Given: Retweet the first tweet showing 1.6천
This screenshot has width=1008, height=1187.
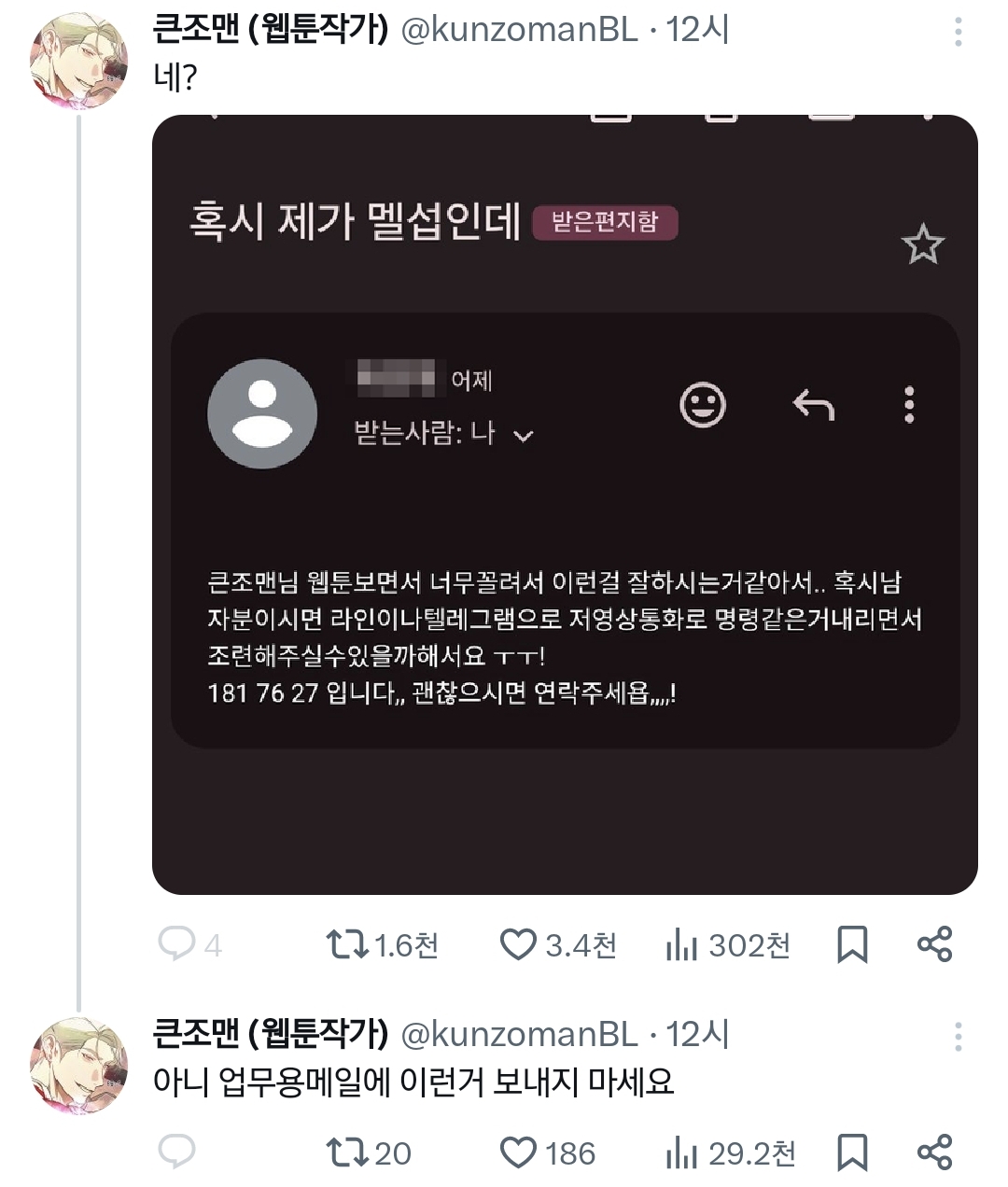Looking at the screenshot, I should pos(346,944).
